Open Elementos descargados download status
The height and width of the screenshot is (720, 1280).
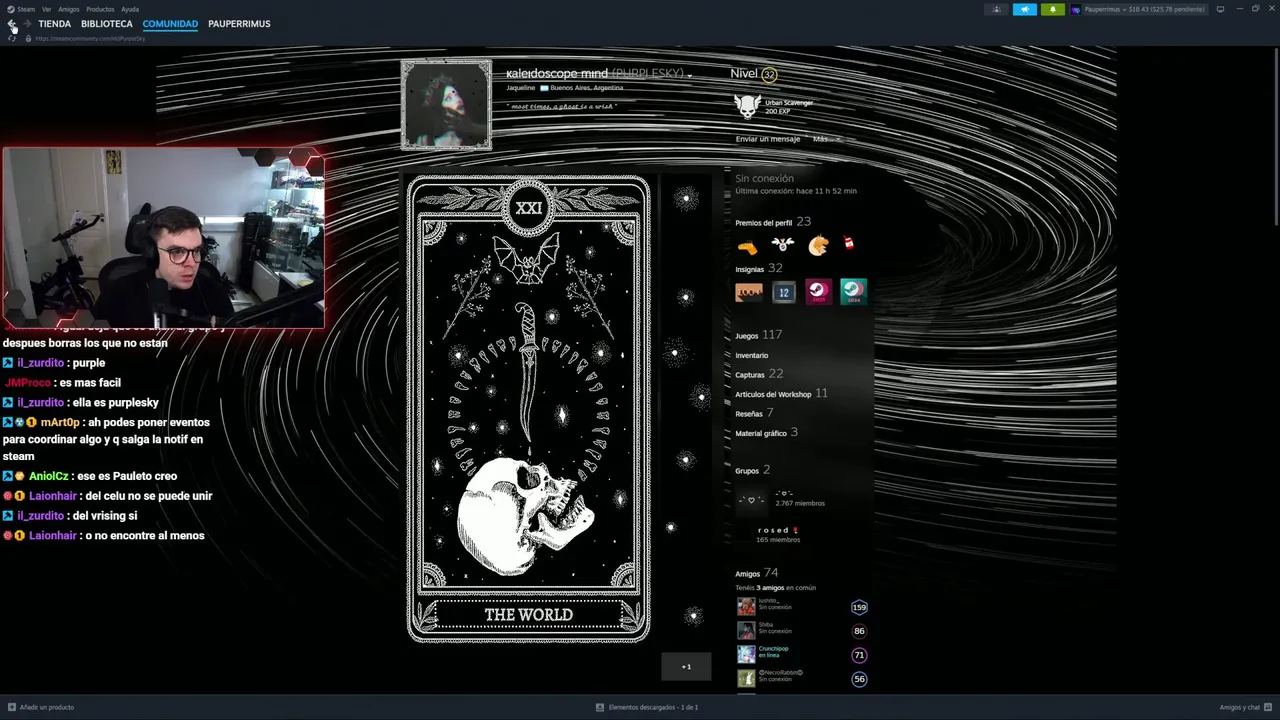click(x=647, y=707)
